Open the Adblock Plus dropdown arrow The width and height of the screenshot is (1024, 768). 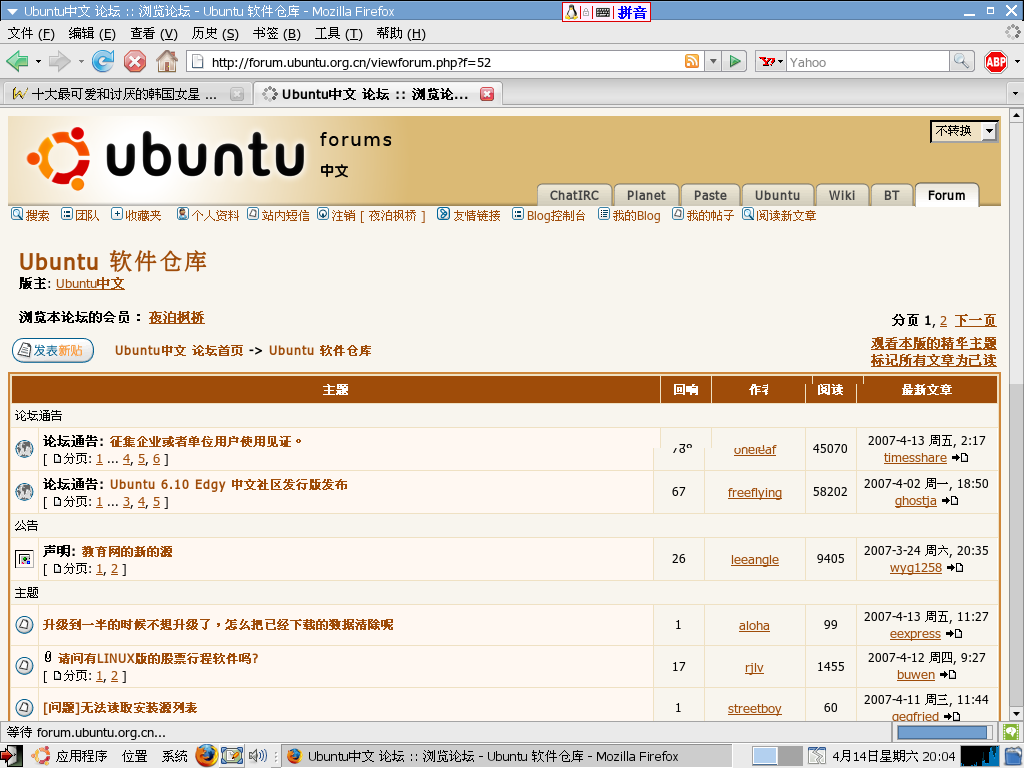(1017, 62)
